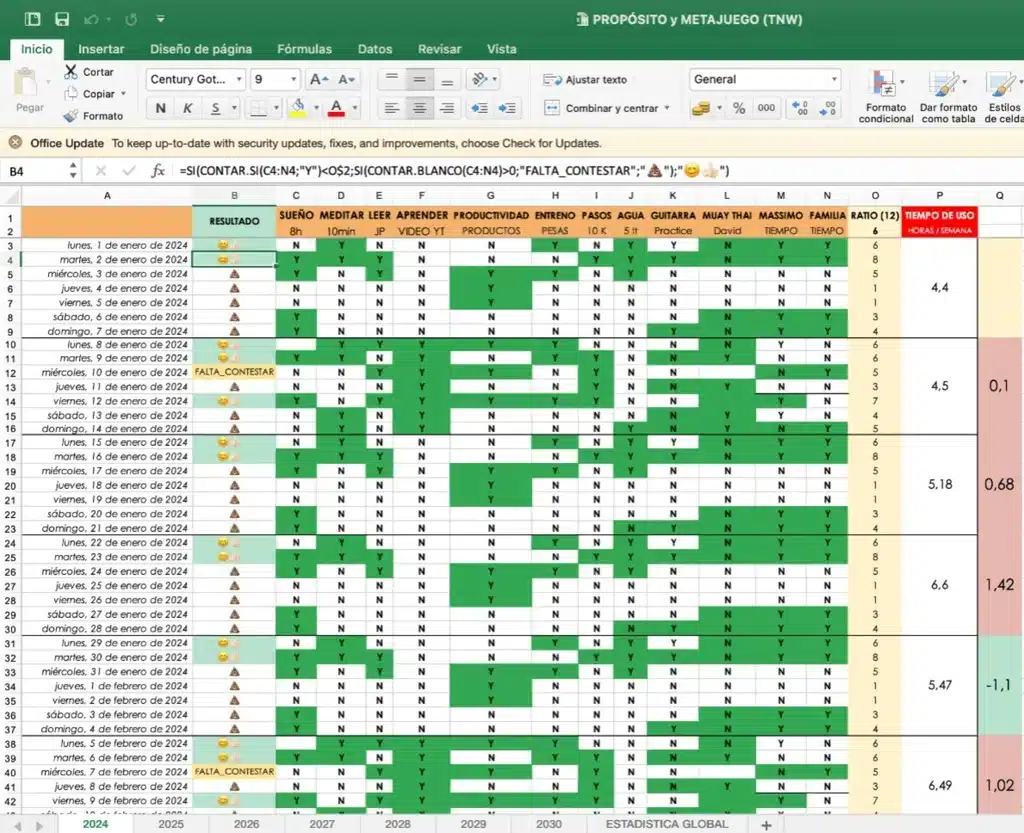Toggle underline S formatting
This screenshot has width=1024, height=833.
pos(215,108)
